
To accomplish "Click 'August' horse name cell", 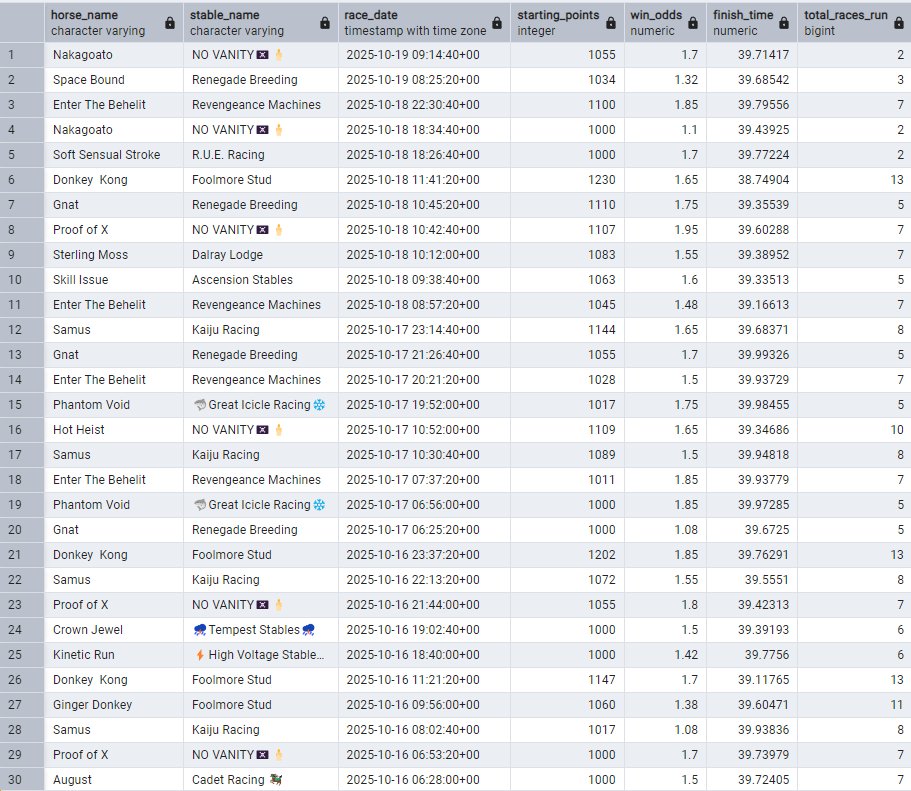I will point(114,779).
